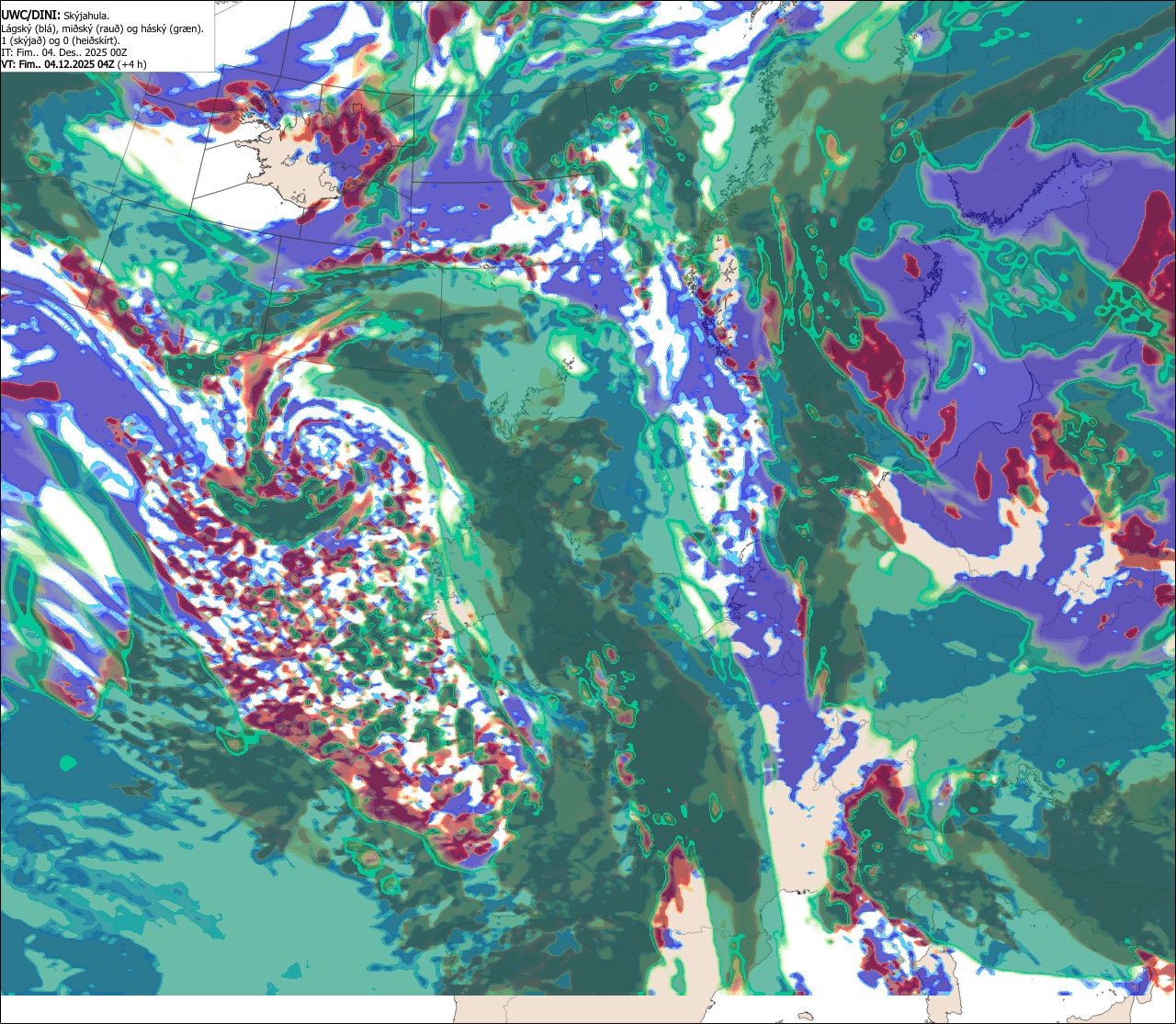The image size is (1176, 1024).
Task: Click the 'Lágský (blá), miðský (rauð)' legend line
Action: [x=103, y=28]
